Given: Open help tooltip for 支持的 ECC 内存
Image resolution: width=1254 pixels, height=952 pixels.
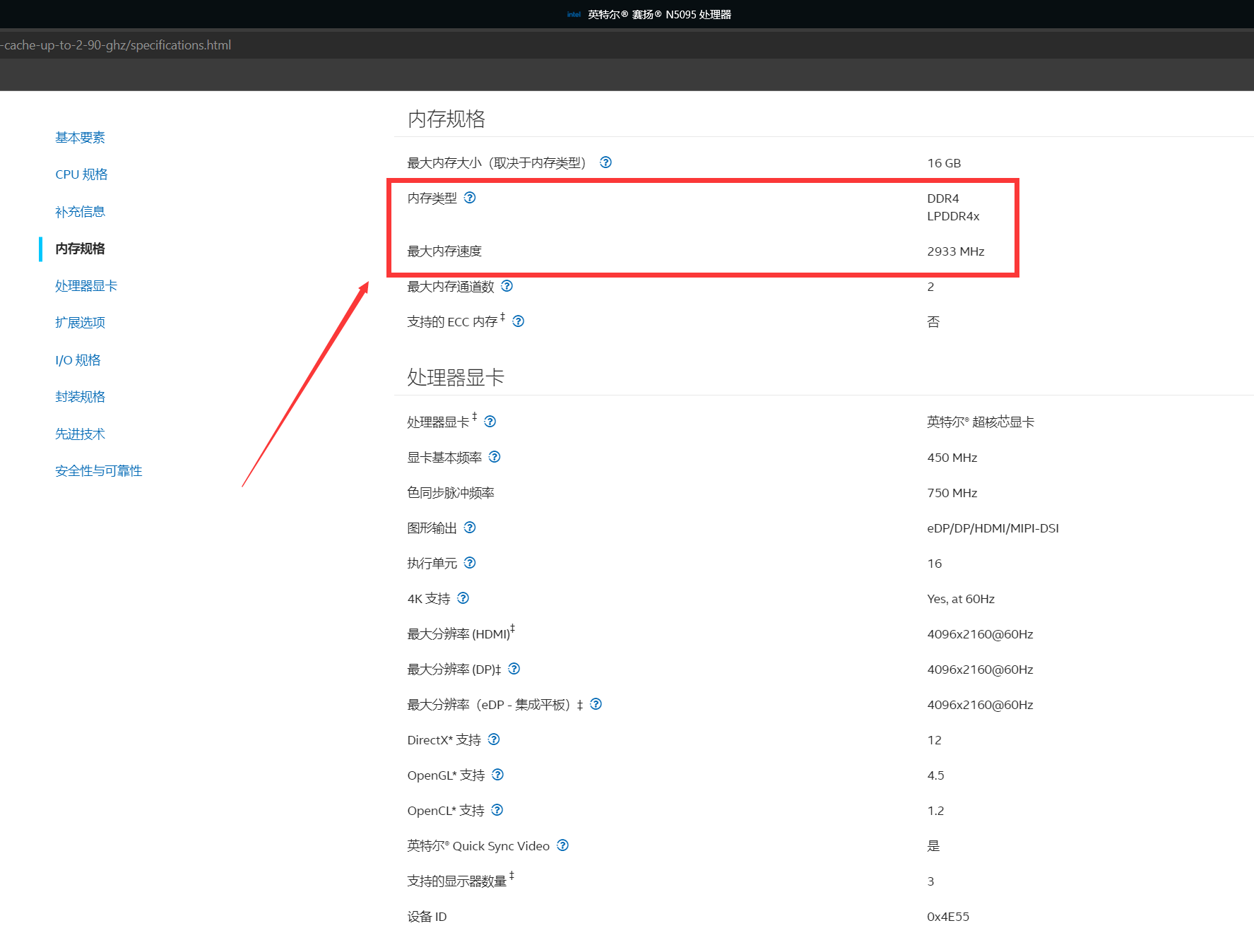Looking at the screenshot, I should click(518, 321).
